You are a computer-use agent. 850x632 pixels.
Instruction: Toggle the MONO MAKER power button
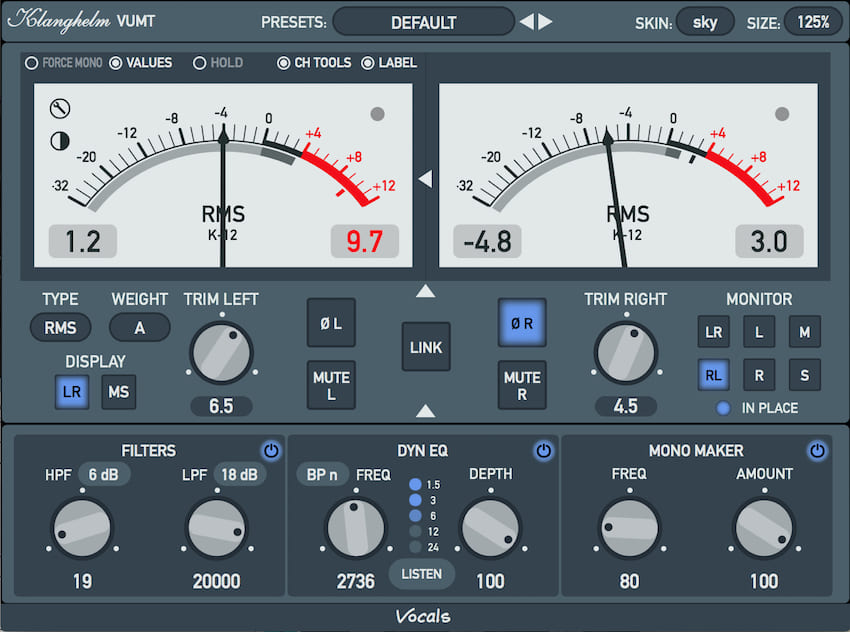tap(817, 451)
